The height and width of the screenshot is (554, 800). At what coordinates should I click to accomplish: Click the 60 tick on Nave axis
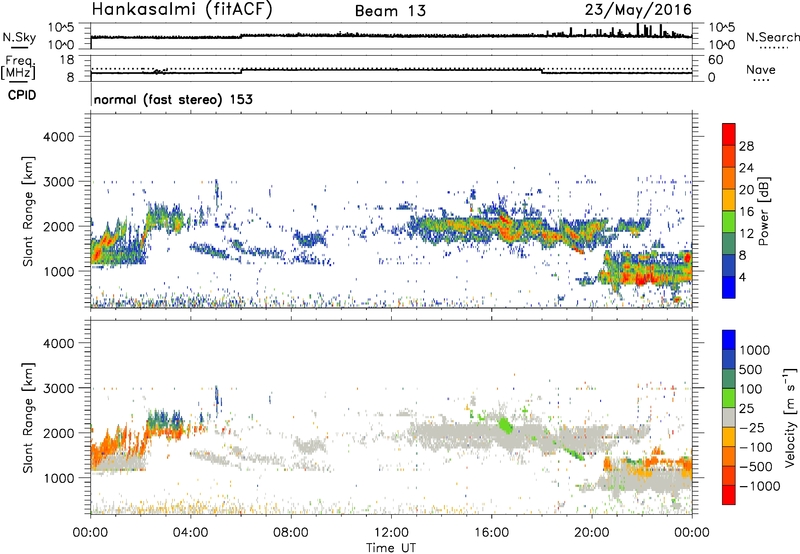pyautogui.click(x=715, y=60)
